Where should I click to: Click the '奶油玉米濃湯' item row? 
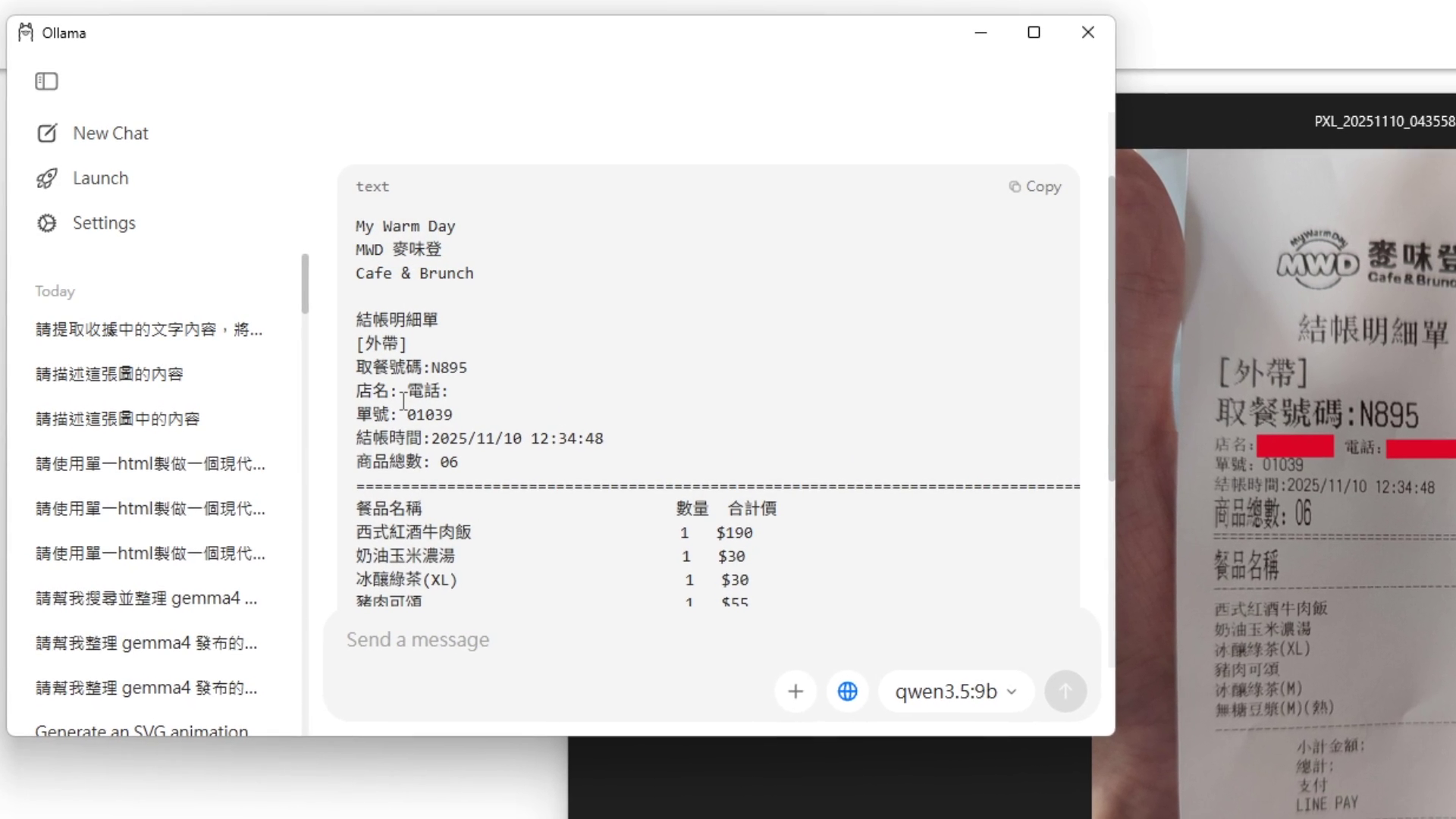(x=551, y=556)
